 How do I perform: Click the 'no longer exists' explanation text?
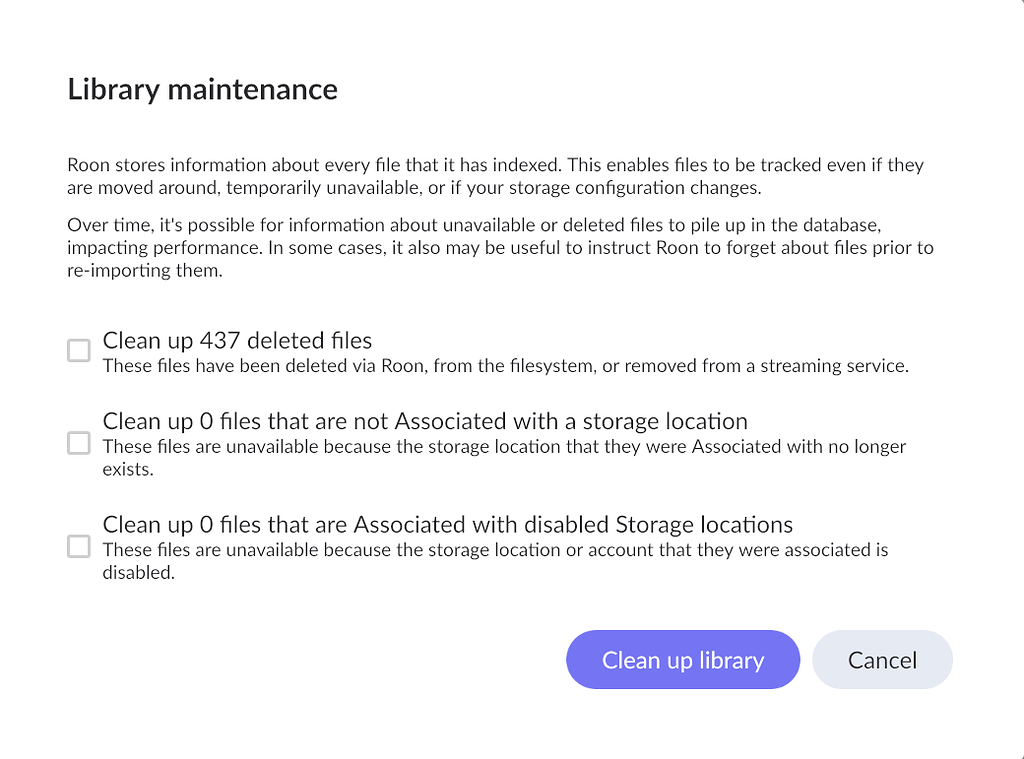(x=504, y=457)
